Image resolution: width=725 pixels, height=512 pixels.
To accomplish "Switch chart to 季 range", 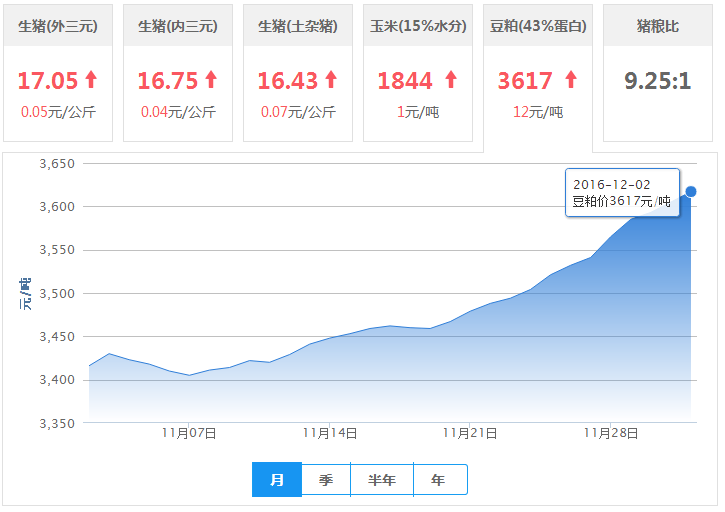I will [x=326, y=480].
